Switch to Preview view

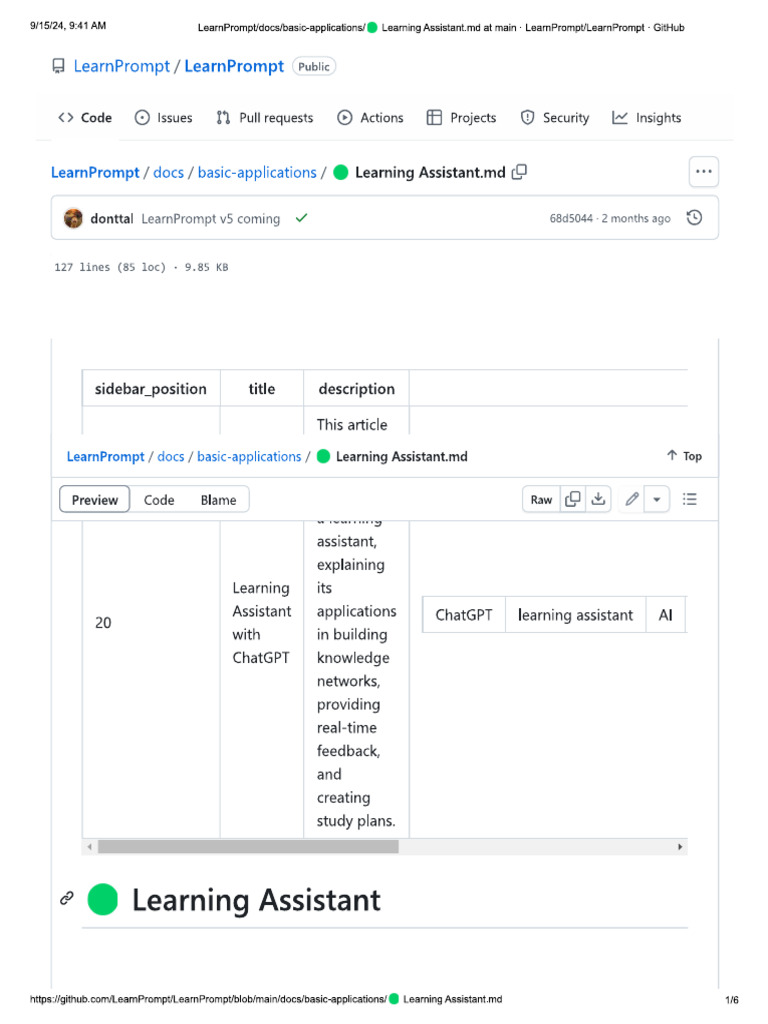point(95,500)
